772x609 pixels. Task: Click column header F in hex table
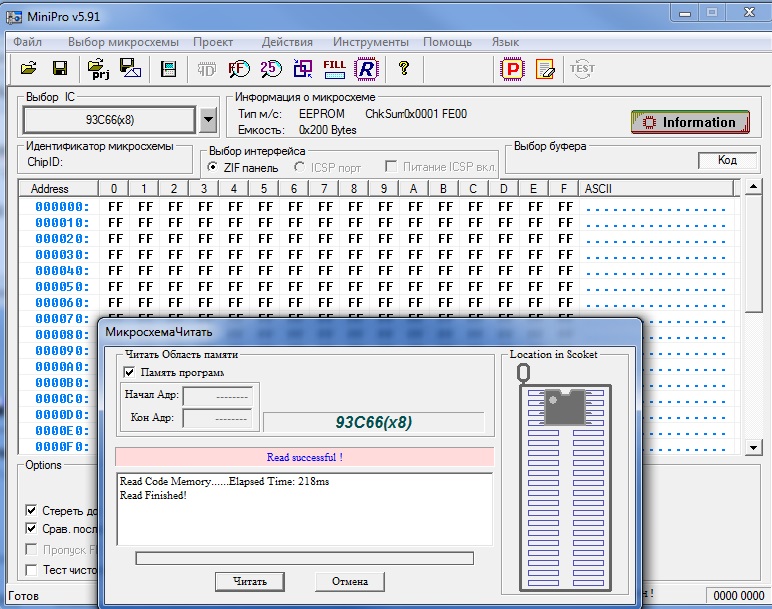click(564, 189)
